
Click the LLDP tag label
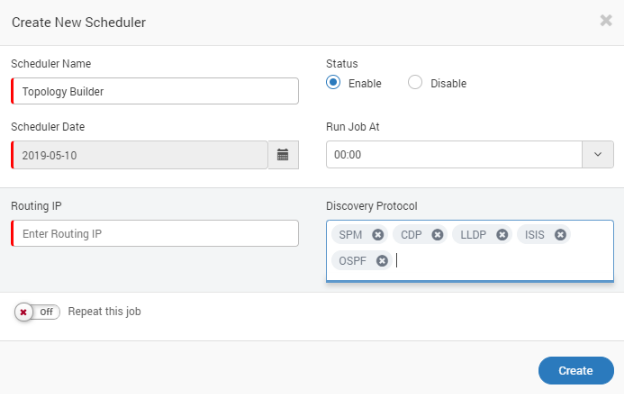click(473, 235)
